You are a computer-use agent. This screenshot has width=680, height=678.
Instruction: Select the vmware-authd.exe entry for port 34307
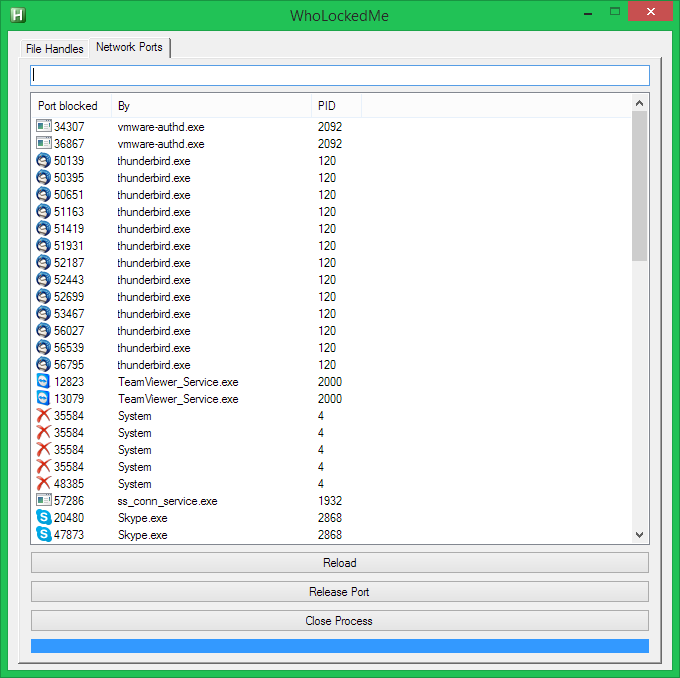160,127
